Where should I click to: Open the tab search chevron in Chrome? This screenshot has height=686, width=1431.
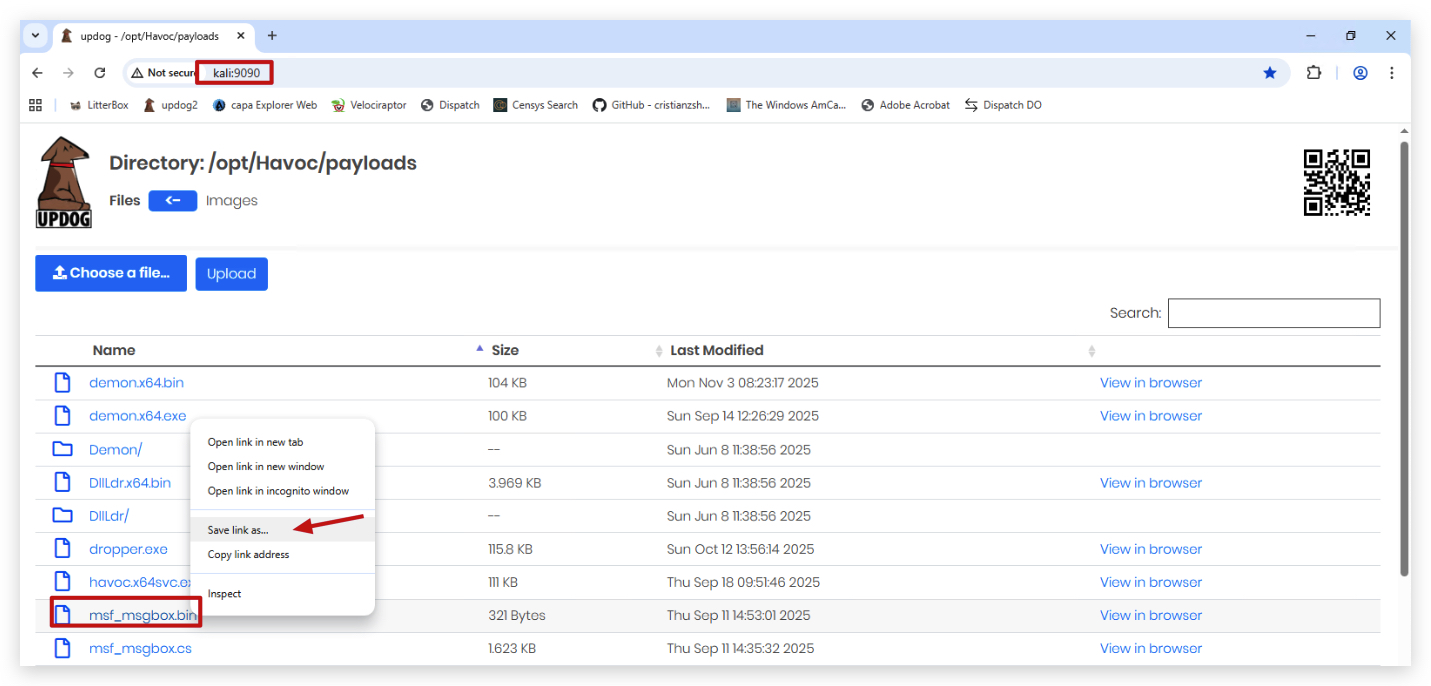click(x=35, y=36)
